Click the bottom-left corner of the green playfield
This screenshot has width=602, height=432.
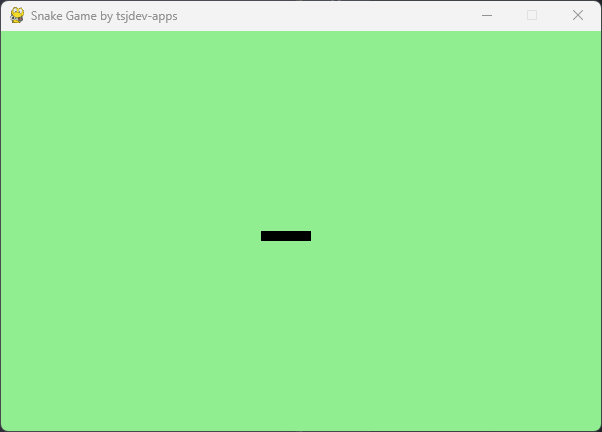(x=6, y=425)
